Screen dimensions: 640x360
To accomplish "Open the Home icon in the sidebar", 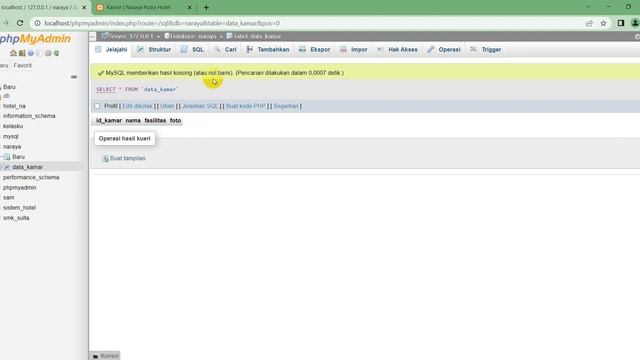I will click(13, 53).
